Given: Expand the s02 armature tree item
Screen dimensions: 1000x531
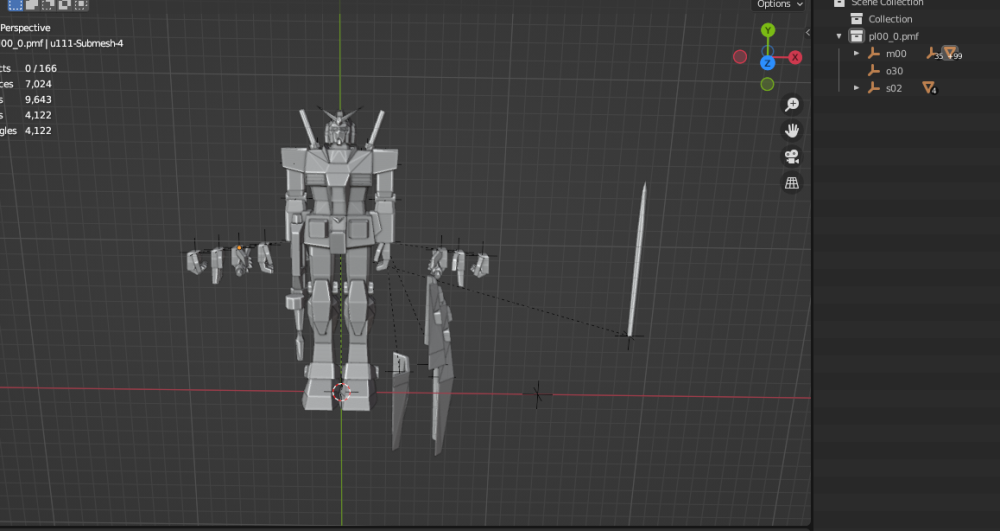Looking at the screenshot, I should click(856, 88).
